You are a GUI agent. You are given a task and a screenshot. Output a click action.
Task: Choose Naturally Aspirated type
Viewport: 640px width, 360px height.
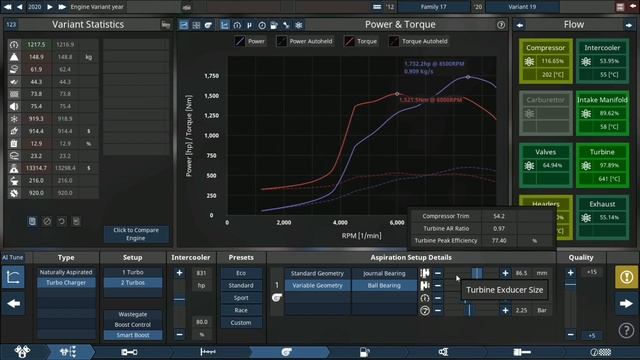point(66,272)
